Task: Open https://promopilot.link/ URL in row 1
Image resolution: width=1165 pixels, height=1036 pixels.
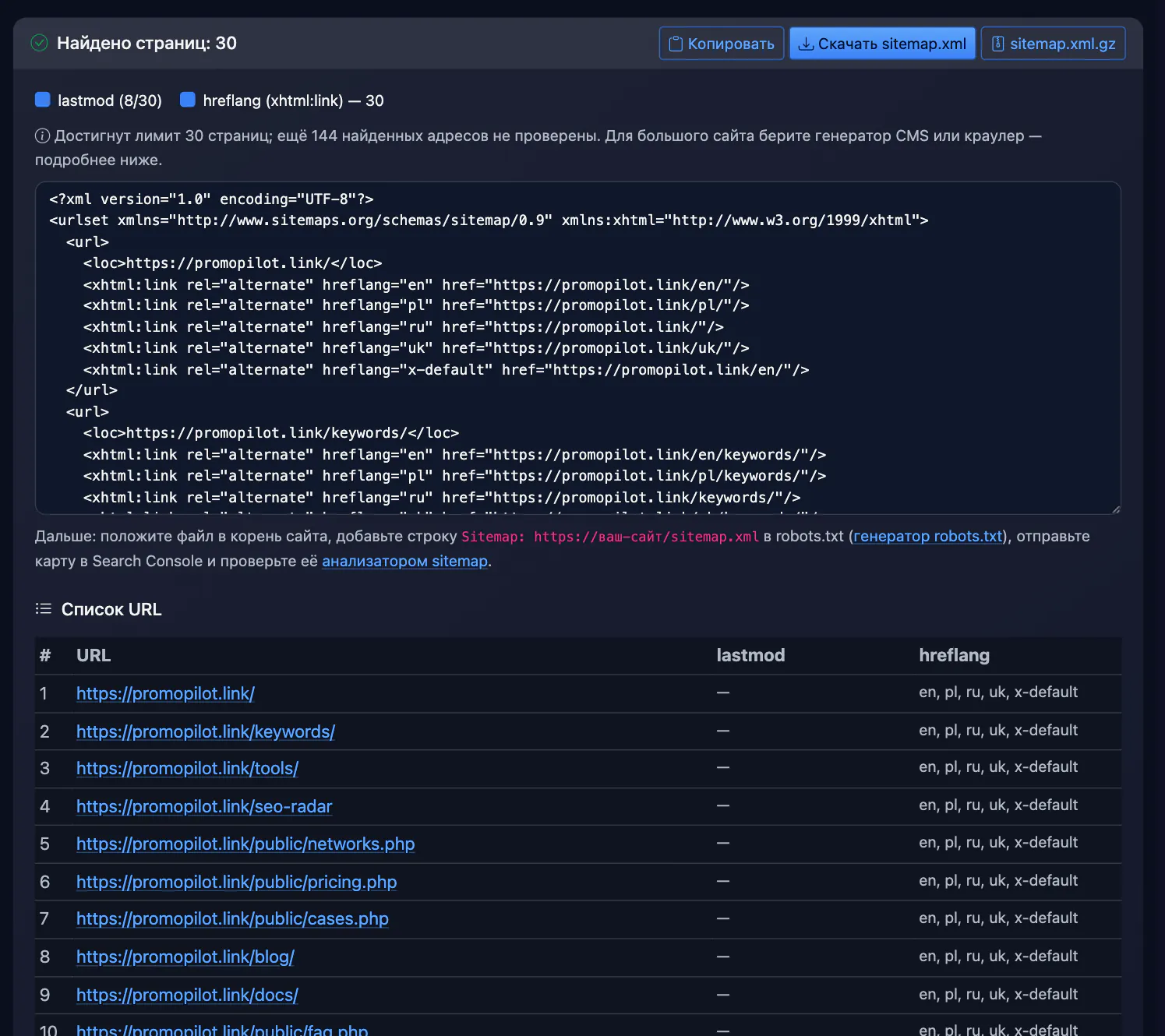Action: (165, 693)
